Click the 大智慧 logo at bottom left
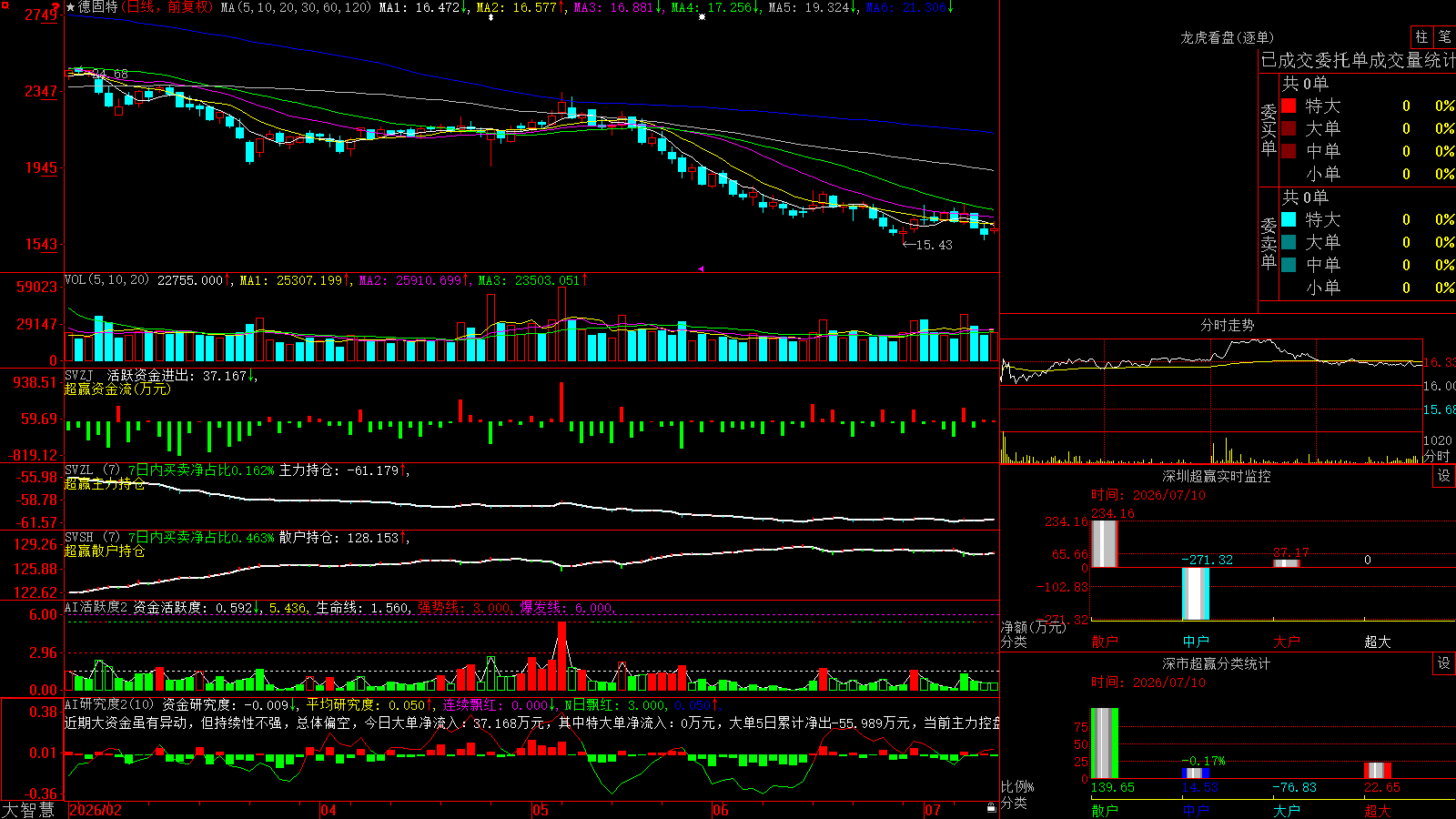Screen dimensions: 1456x819 coord(28,810)
